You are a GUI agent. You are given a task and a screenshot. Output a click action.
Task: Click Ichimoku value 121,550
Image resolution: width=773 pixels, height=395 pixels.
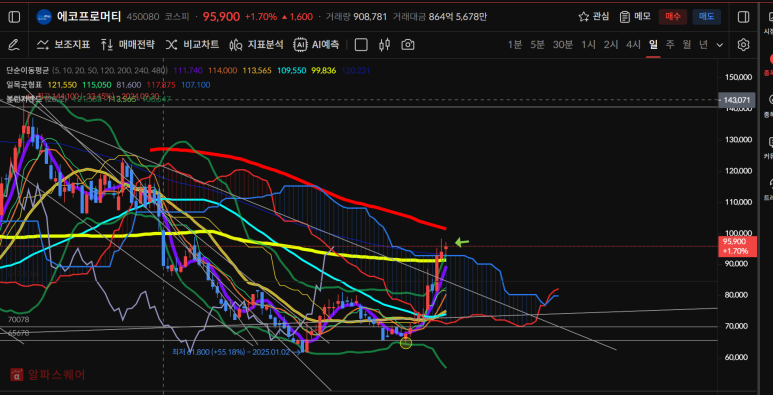point(62,85)
